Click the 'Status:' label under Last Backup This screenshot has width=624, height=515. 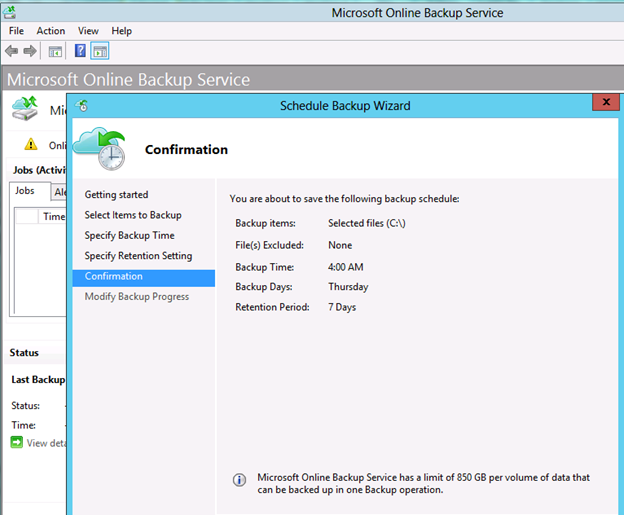(25, 406)
